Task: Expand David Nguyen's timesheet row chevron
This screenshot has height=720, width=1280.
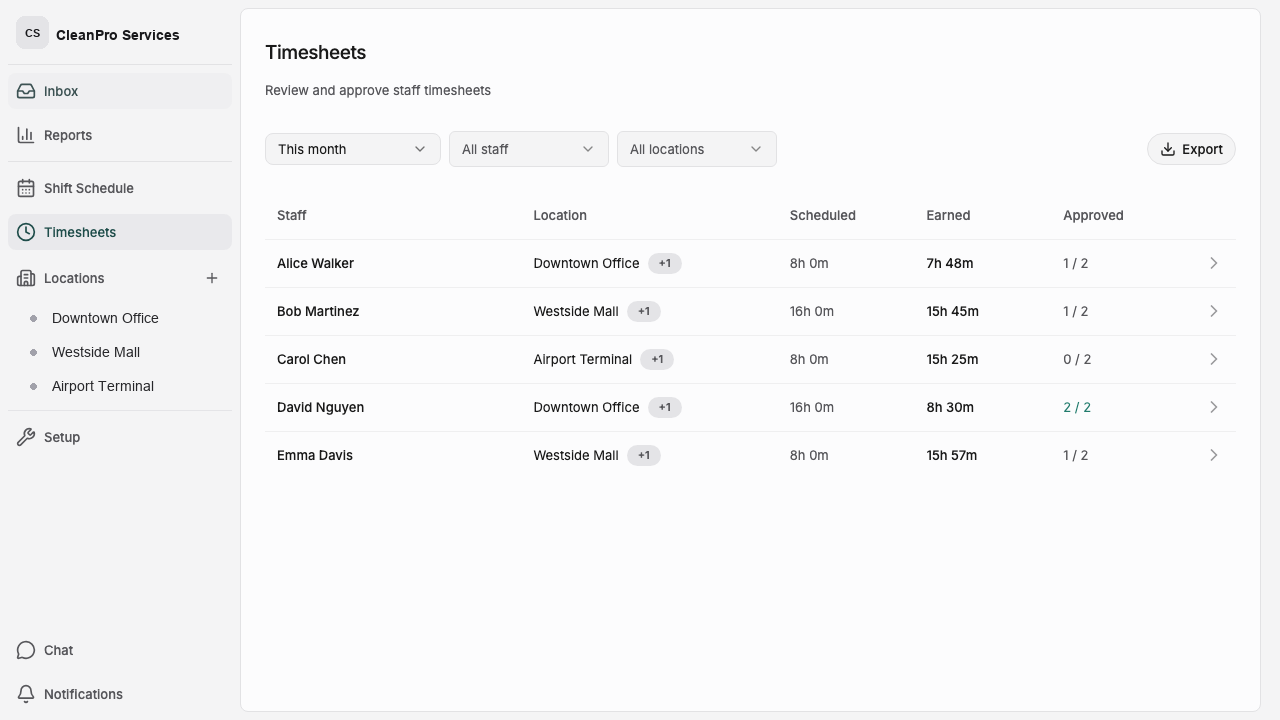Action: pyautogui.click(x=1214, y=407)
